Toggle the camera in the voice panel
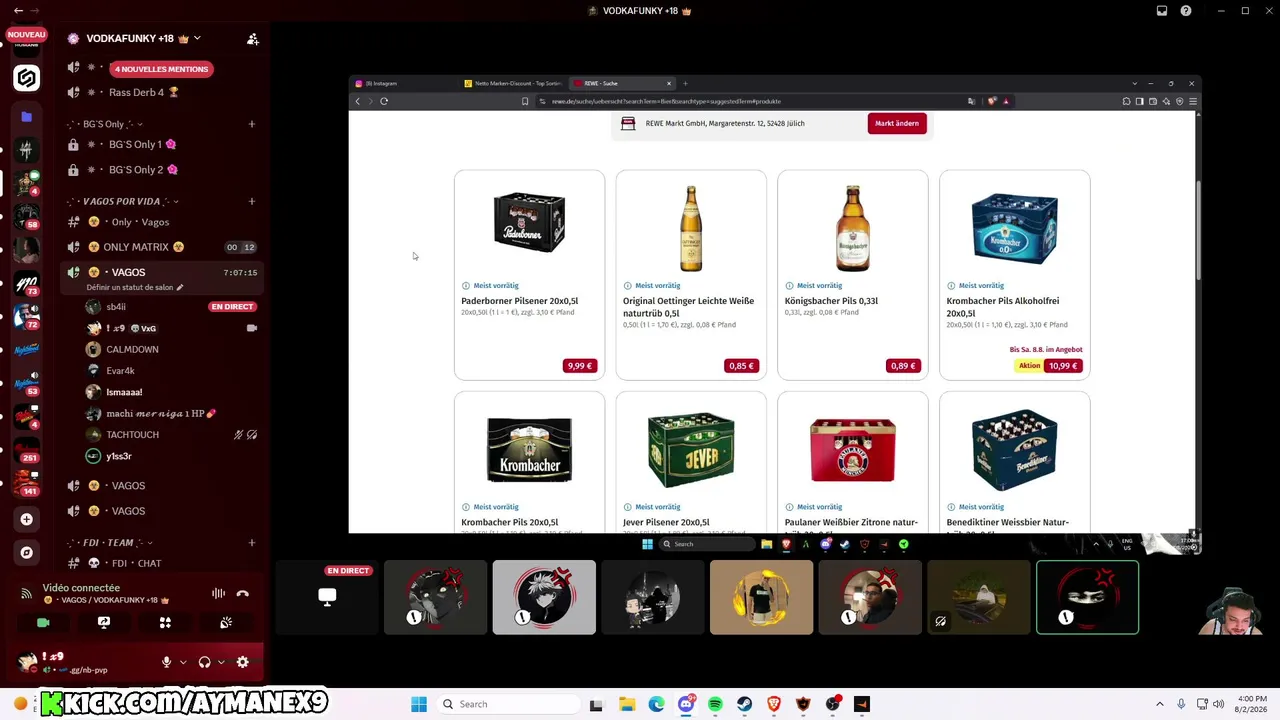Screen dimensions: 1280x720 pos(43,622)
